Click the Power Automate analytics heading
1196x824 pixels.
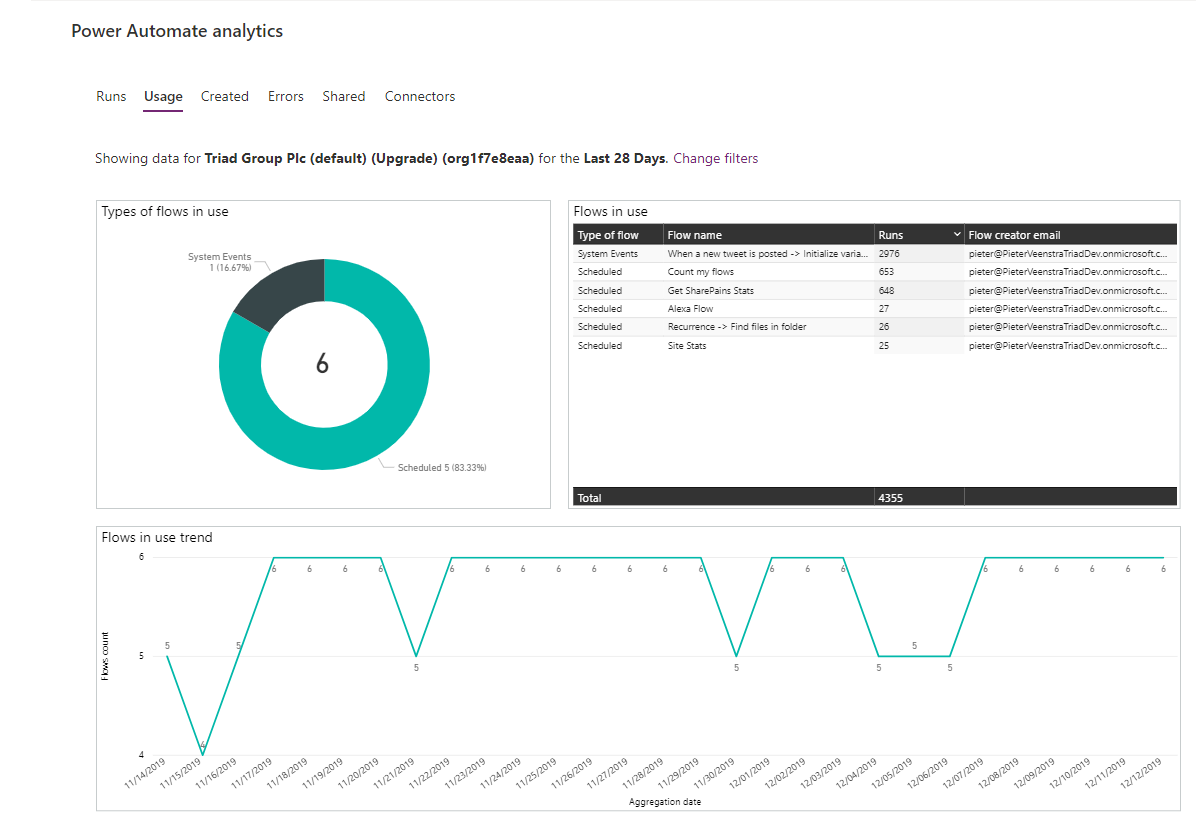click(x=177, y=31)
